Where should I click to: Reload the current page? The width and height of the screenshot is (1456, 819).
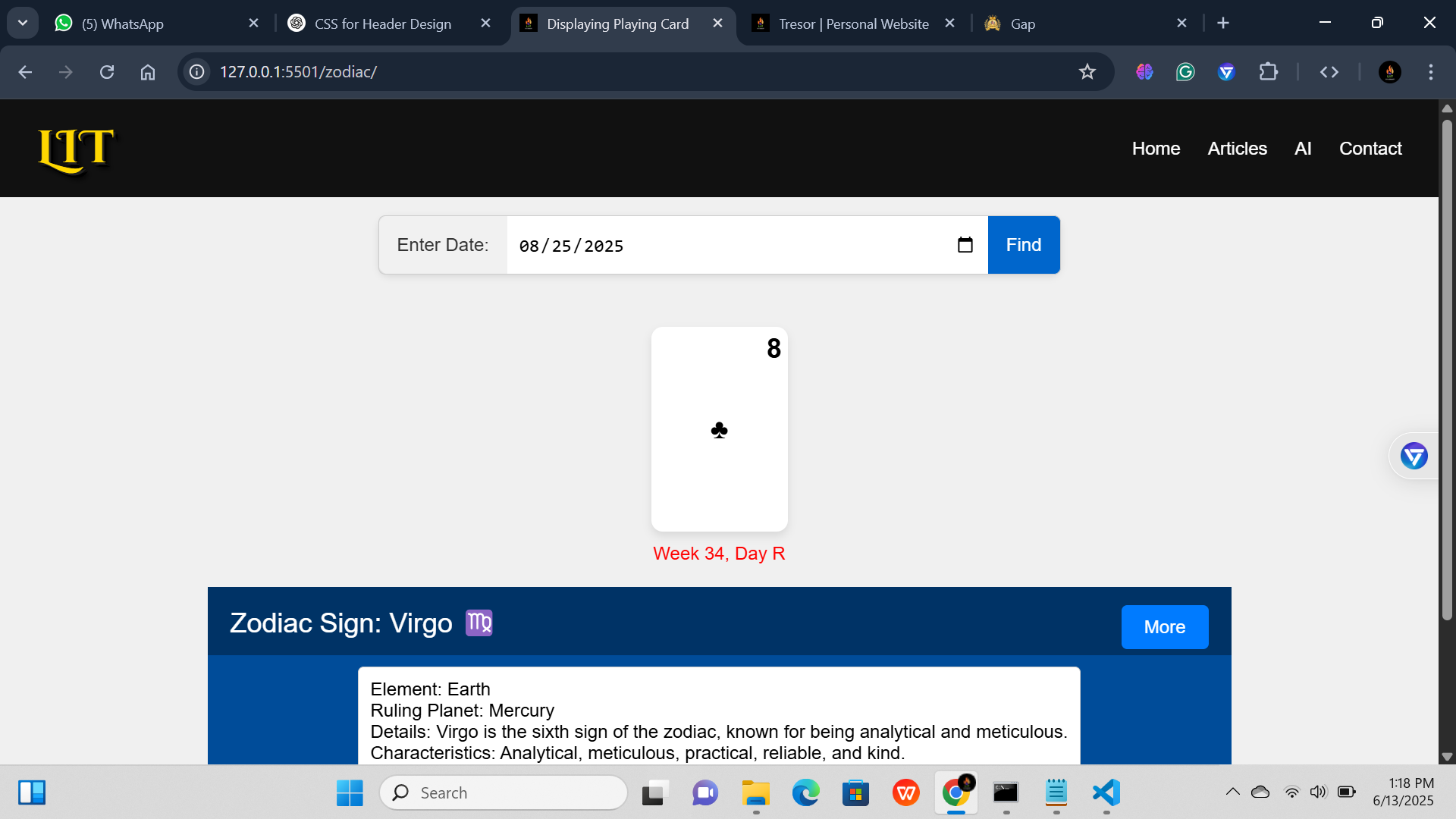107,72
